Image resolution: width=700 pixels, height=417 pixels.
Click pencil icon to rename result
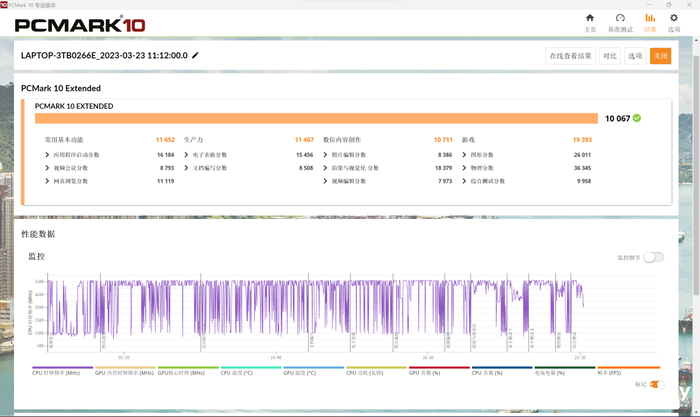click(x=196, y=56)
